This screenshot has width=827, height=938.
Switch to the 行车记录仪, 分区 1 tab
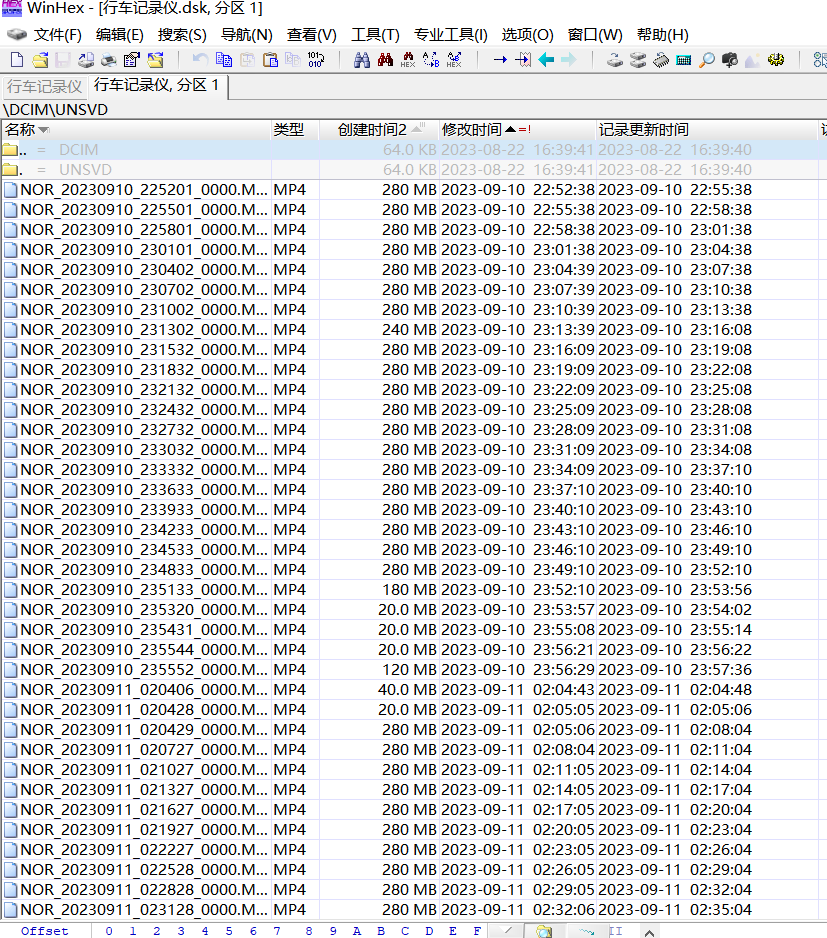coord(156,86)
